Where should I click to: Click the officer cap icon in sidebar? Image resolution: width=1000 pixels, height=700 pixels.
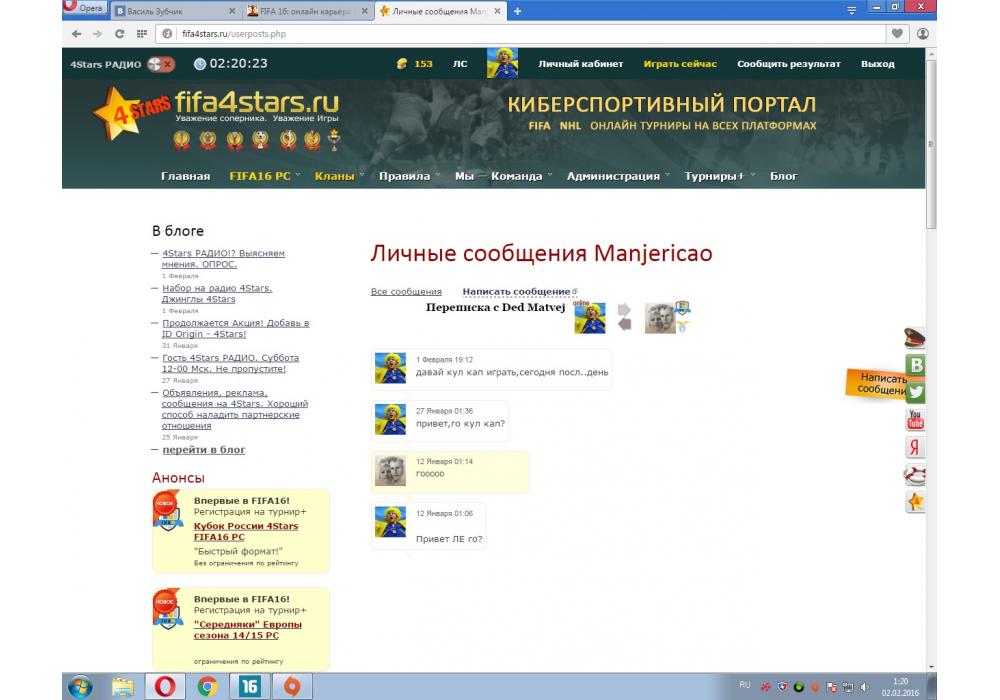pyautogui.click(x=915, y=338)
